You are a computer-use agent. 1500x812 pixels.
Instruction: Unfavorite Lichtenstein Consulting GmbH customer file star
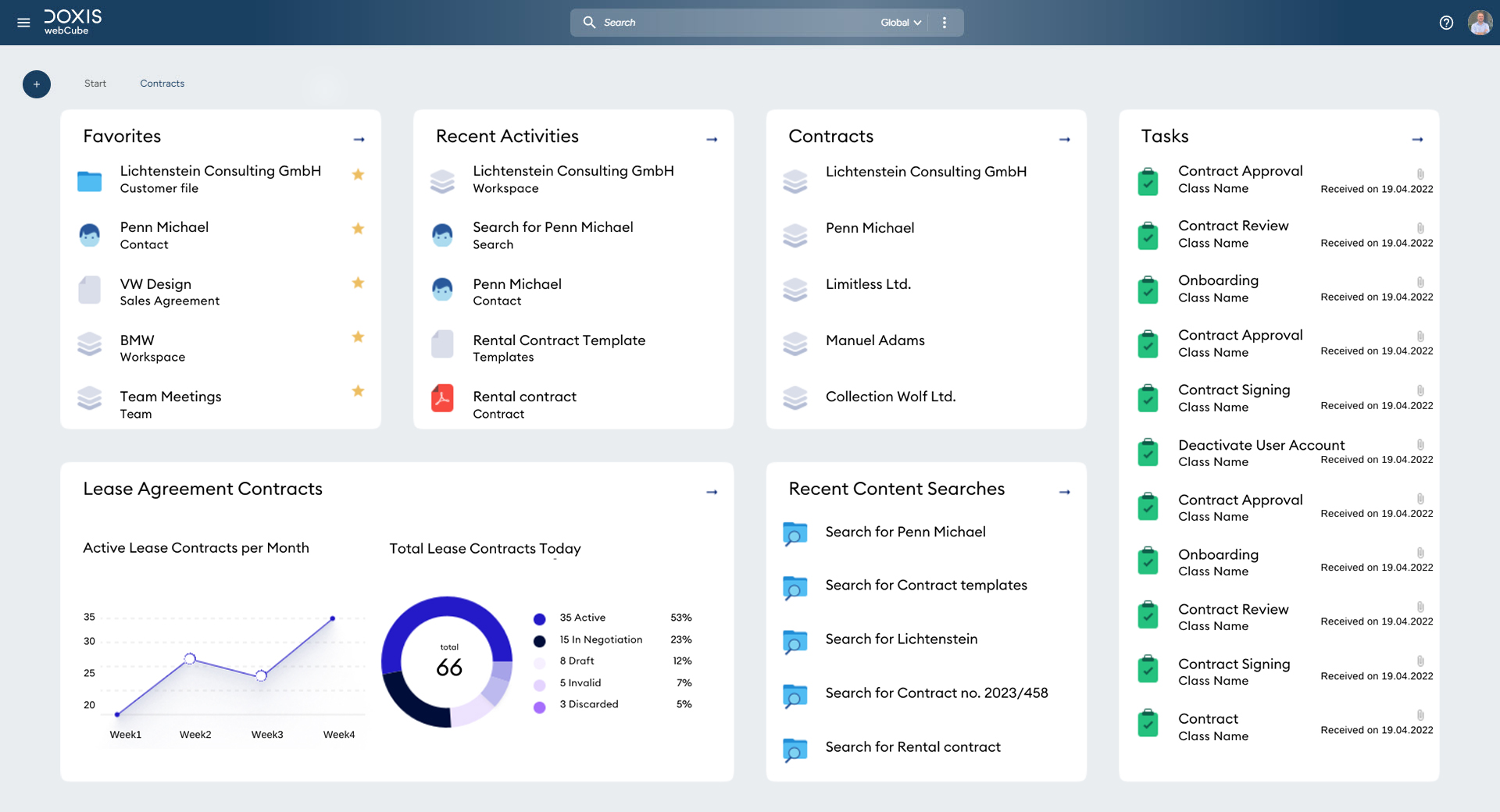pos(358,175)
